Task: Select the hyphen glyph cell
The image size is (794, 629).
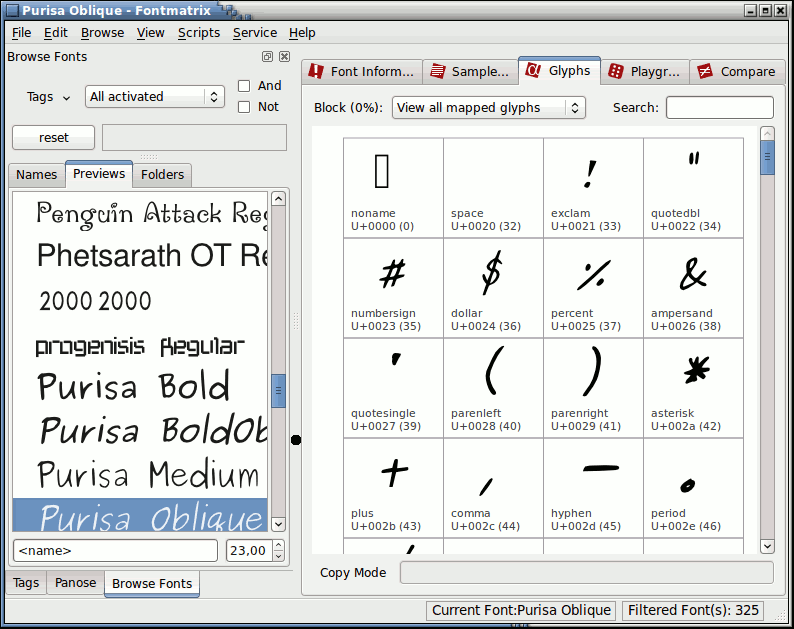Action: [x=593, y=488]
